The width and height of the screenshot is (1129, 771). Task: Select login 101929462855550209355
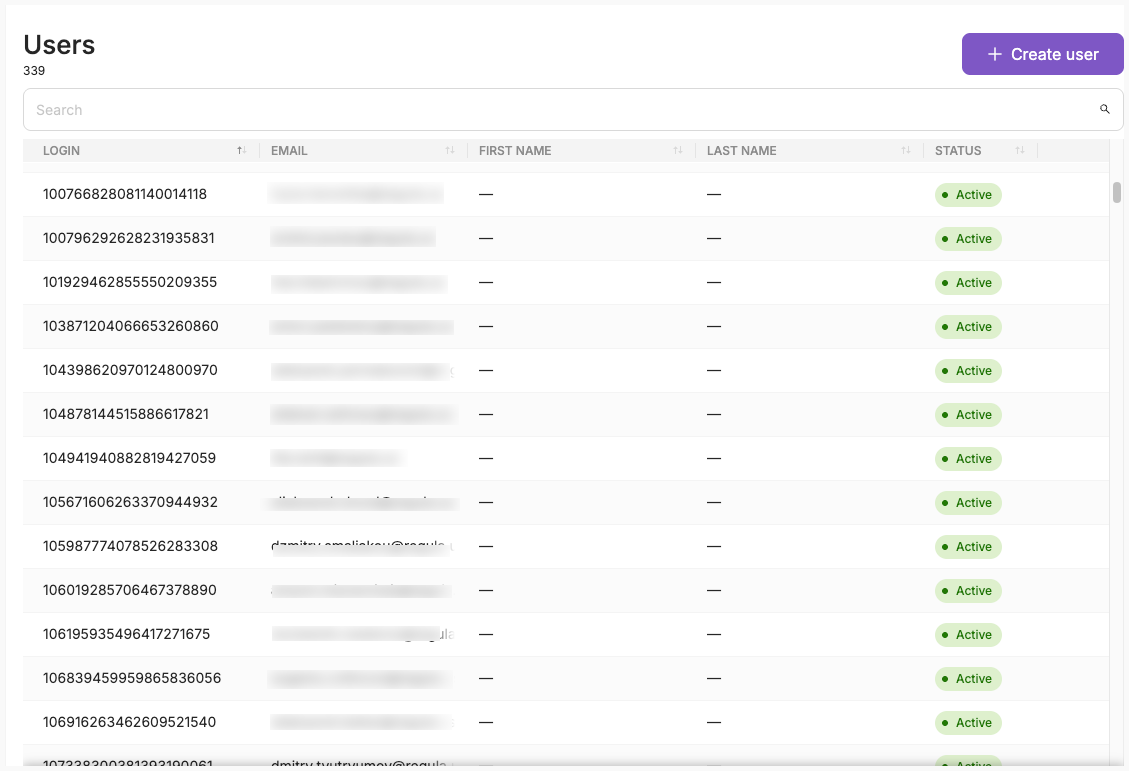coord(130,282)
